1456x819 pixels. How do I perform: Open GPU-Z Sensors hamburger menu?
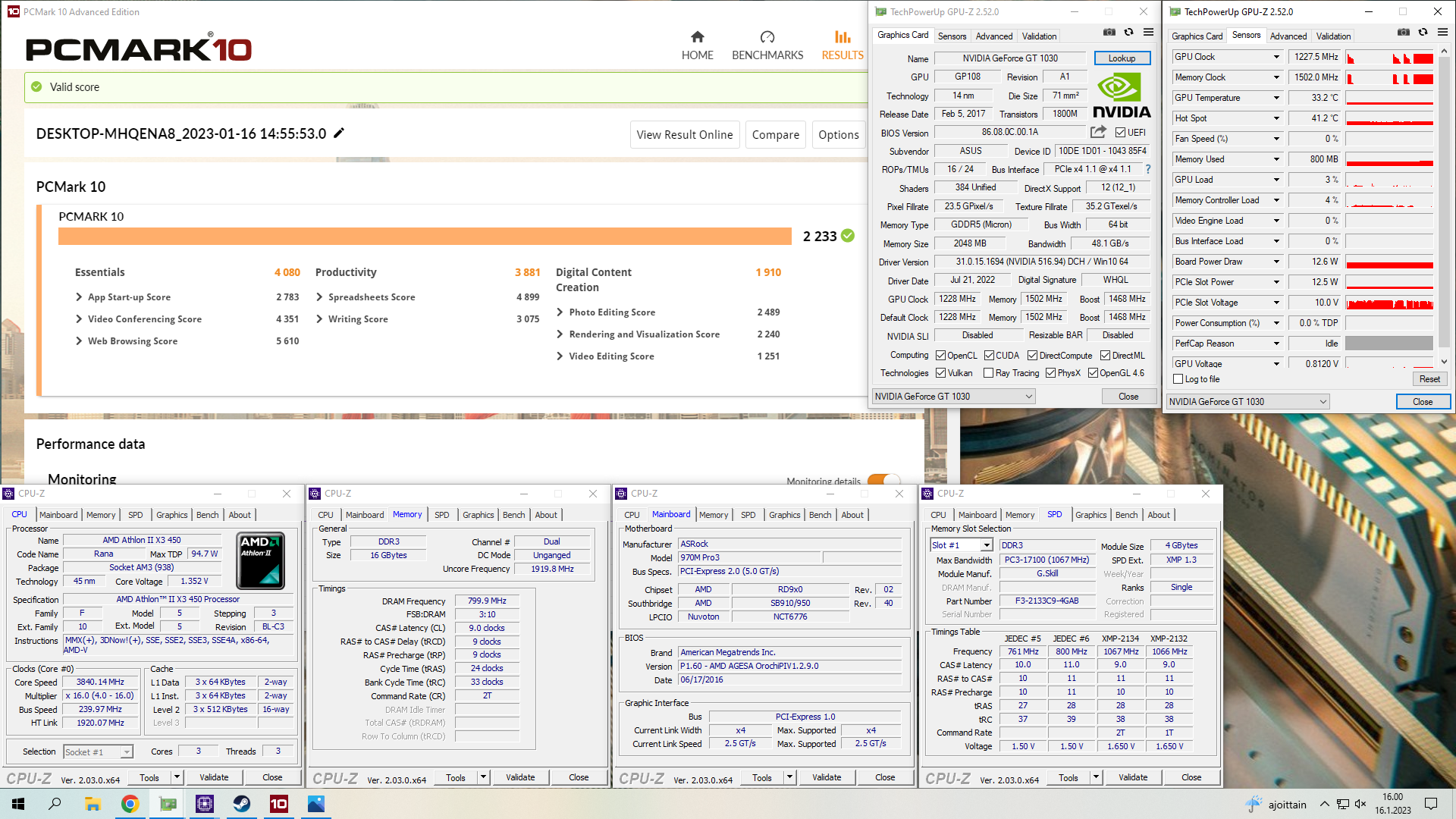click(1442, 33)
